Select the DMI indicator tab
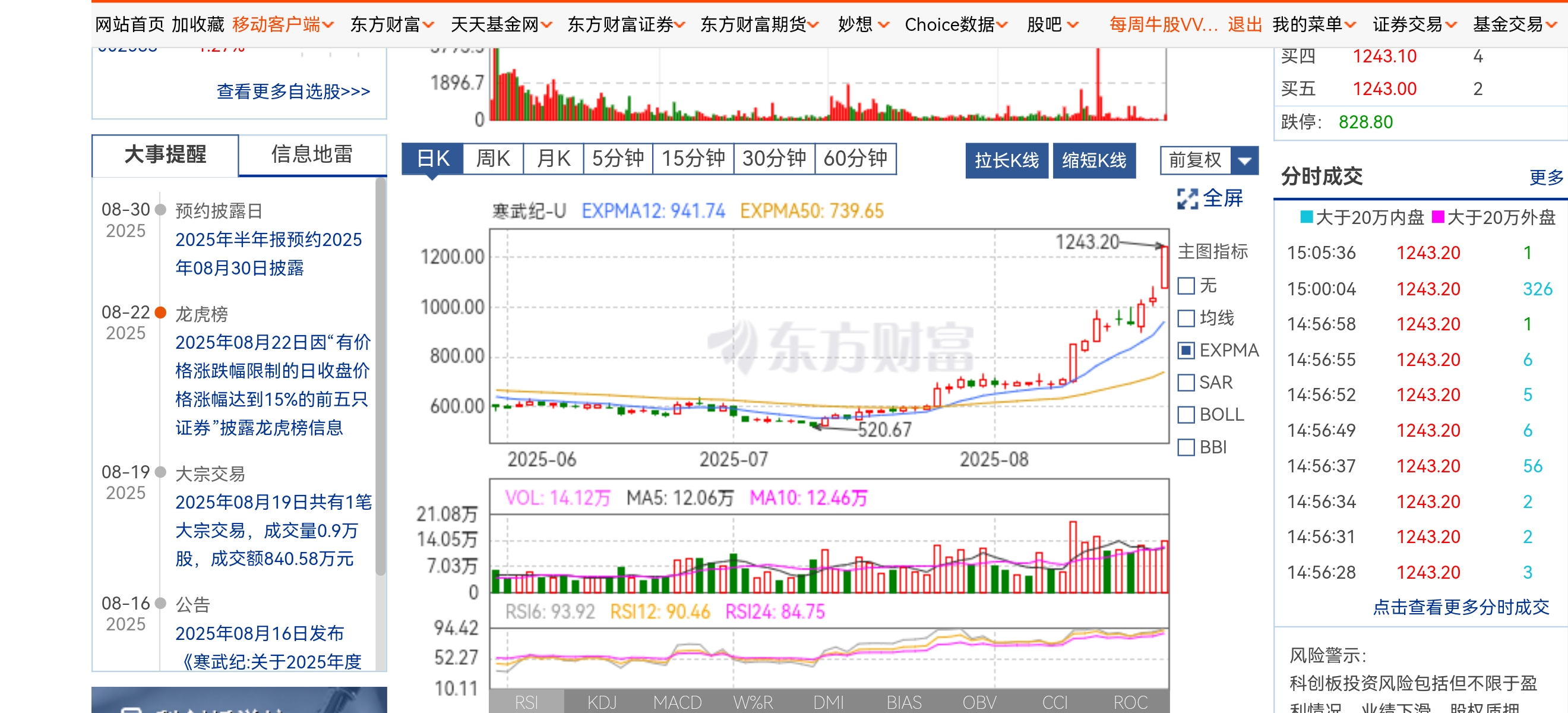Screen dimensions: 1568x713 829,702
